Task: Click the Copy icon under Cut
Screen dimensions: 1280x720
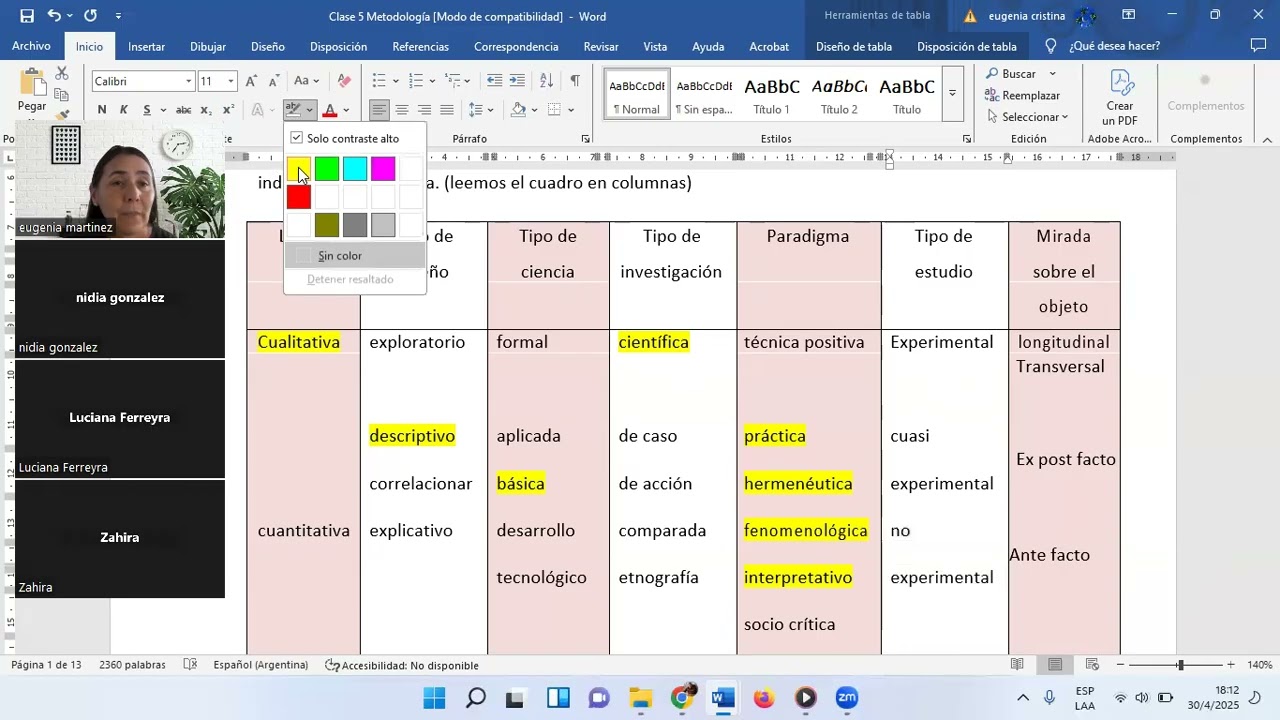Action: coord(62,95)
